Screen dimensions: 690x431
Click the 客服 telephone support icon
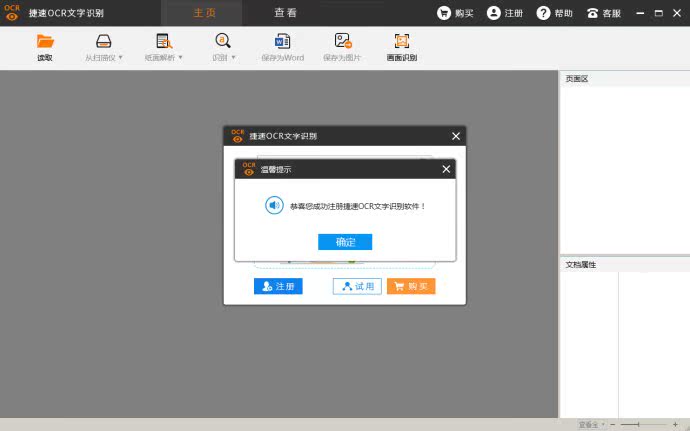click(593, 14)
